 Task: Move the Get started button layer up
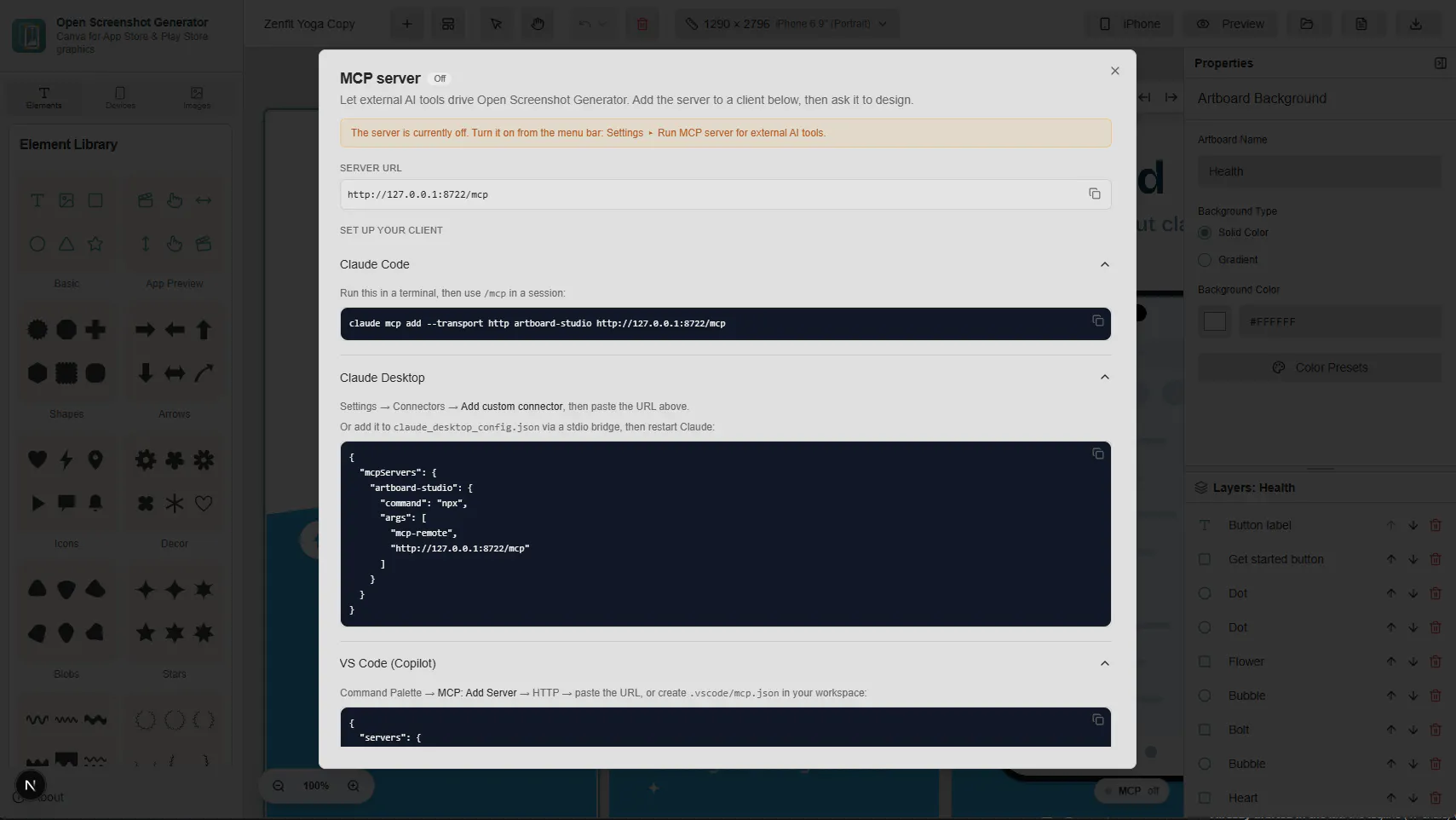click(x=1390, y=559)
